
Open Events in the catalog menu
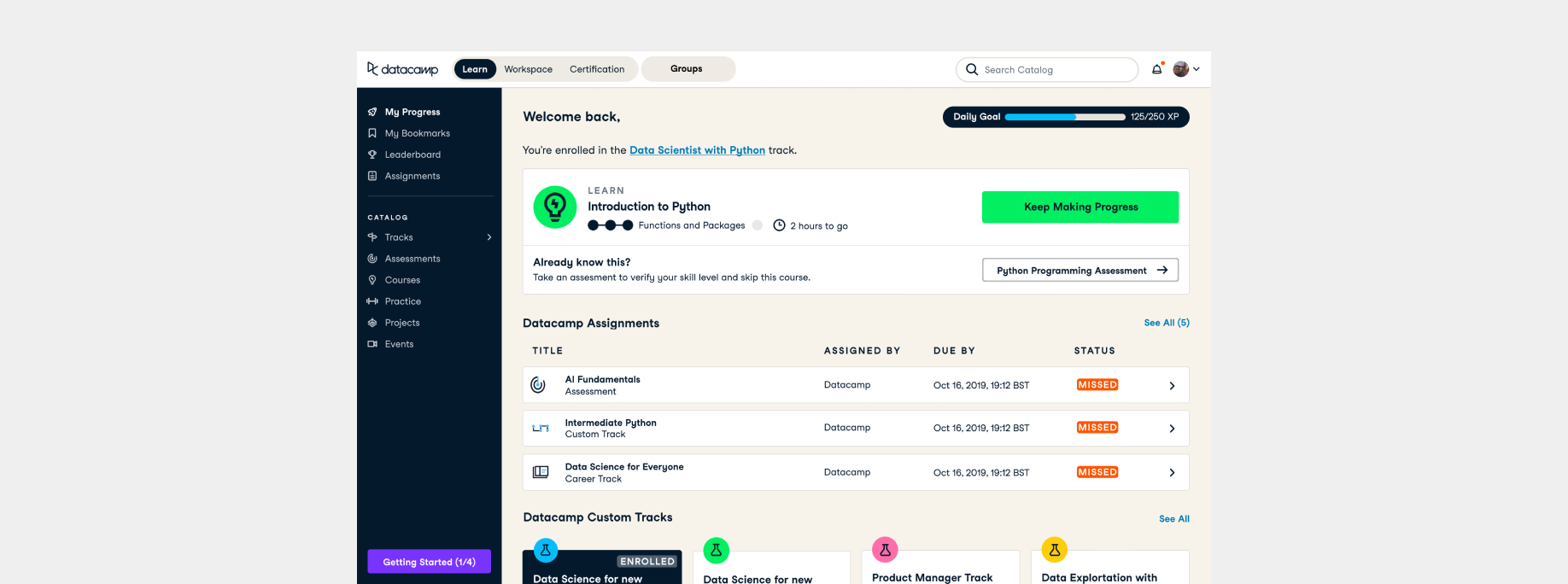pos(399,344)
